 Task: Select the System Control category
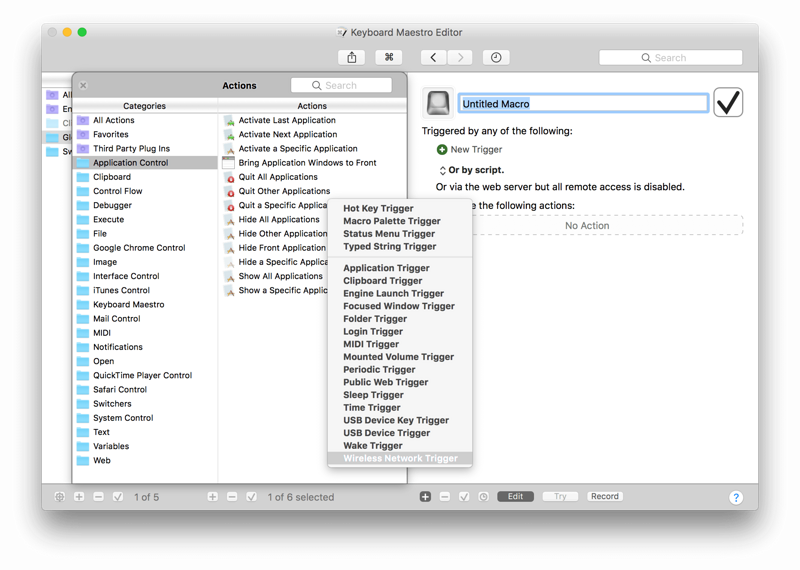tap(145, 418)
